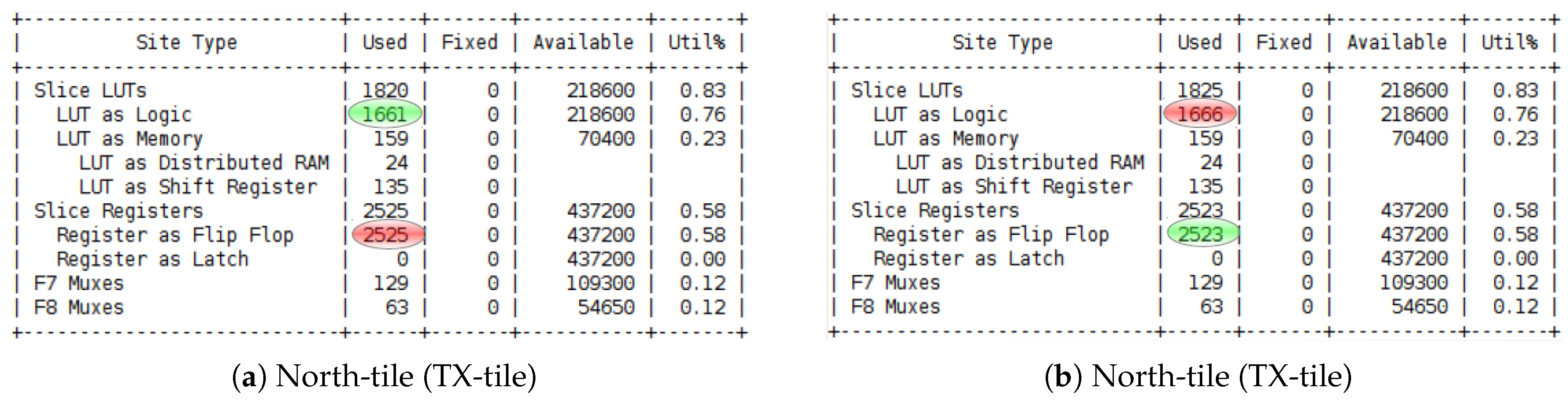Click Used value 24 in table (b)
The height and width of the screenshot is (401, 1568).
pos(1211,163)
